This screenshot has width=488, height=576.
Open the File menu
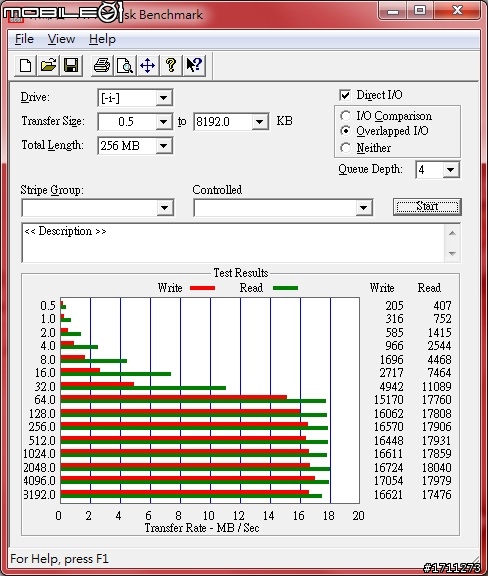24,39
